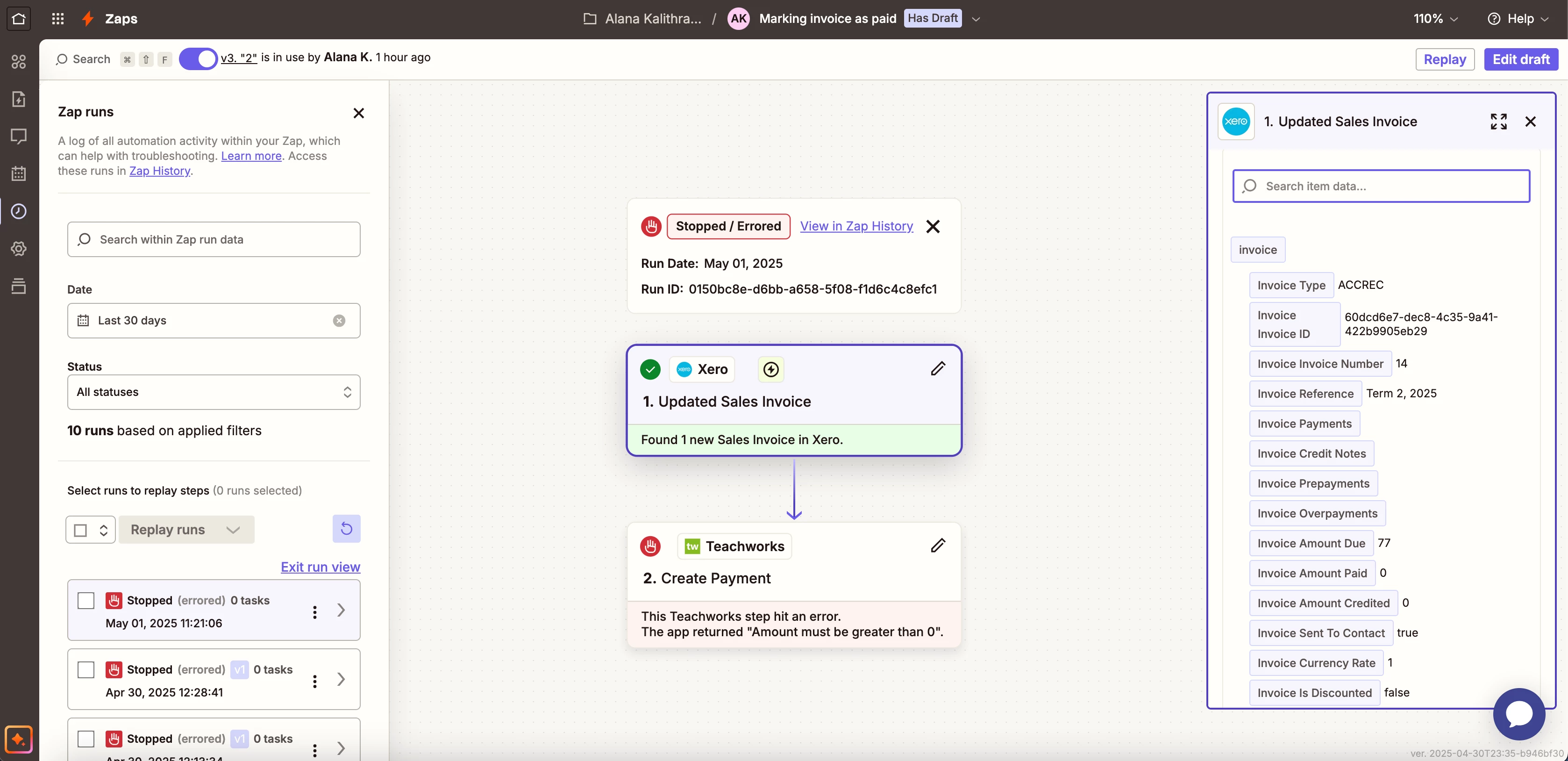The image size is (1568, 761).
Task: Click the home icon in top bar
Action: [19, 18]
